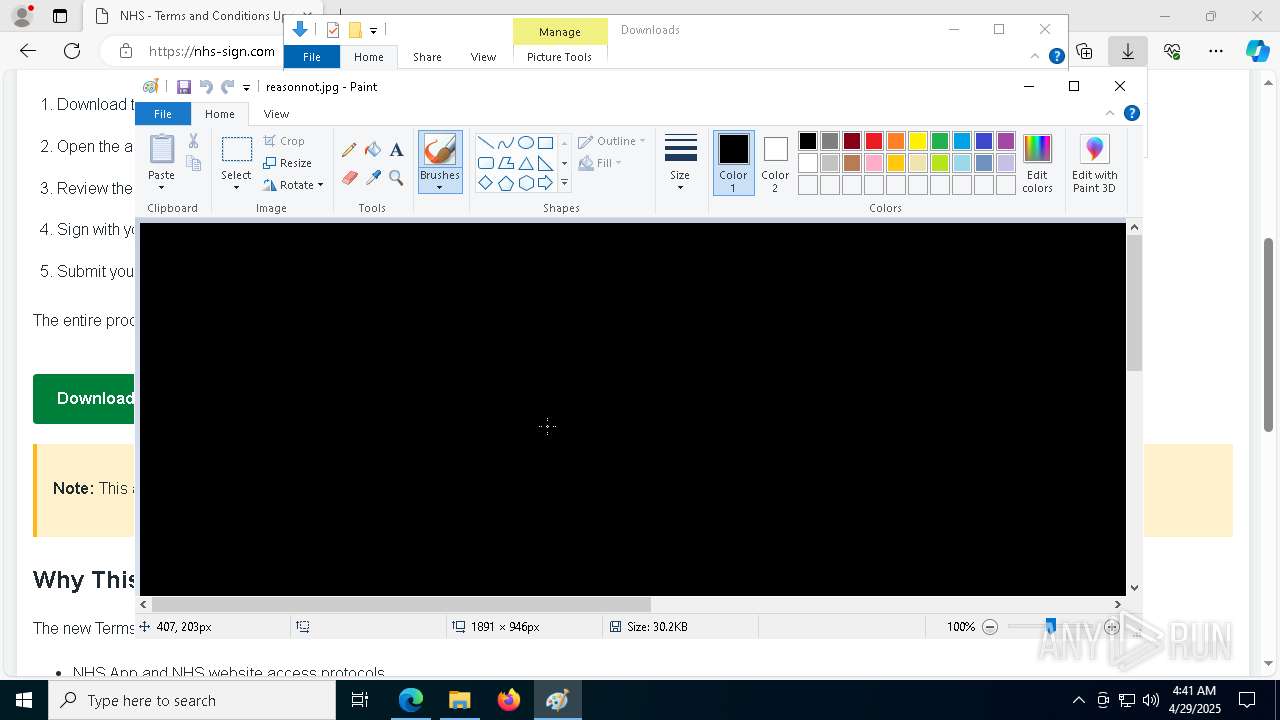
Task: Click the Brushes tool icon
Action: (440, 150)
